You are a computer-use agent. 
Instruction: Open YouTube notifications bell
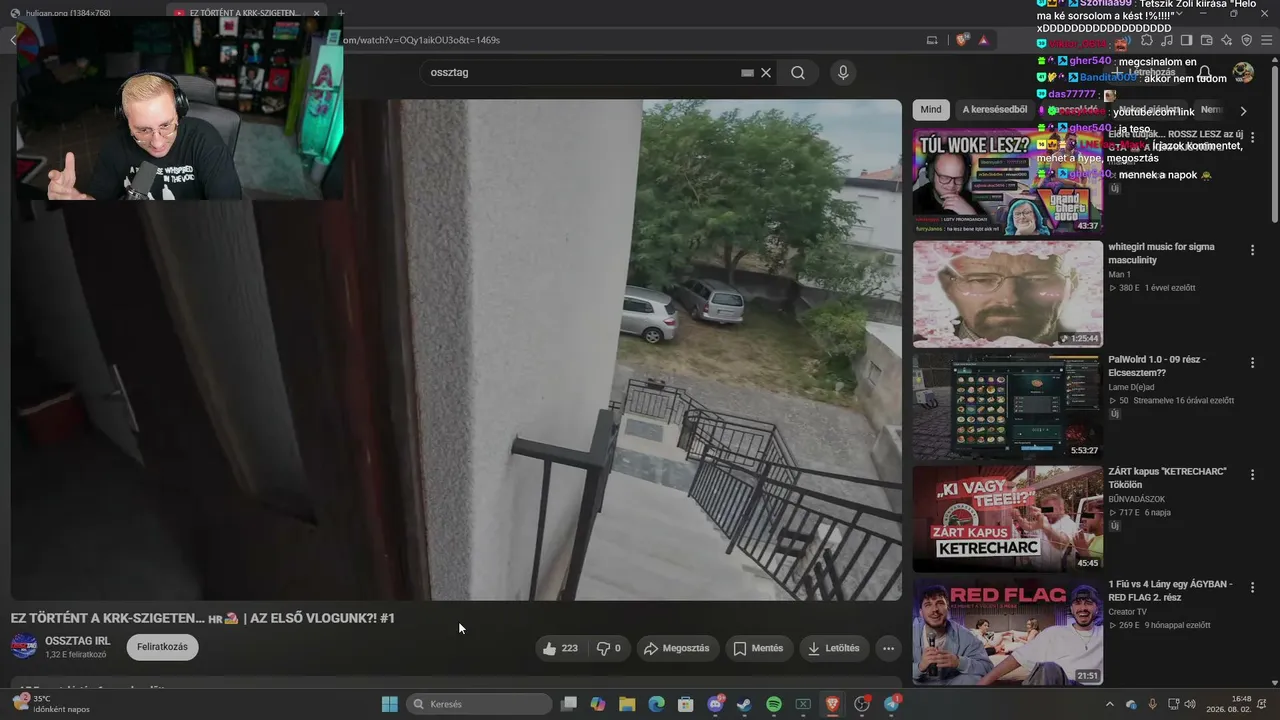1205,72
